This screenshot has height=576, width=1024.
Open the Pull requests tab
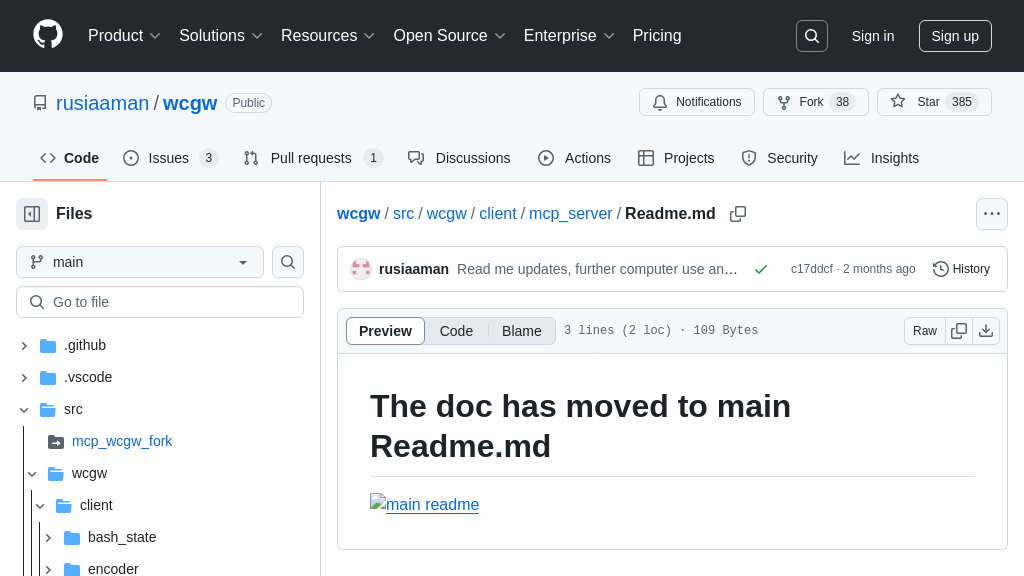tap(313, 158)
